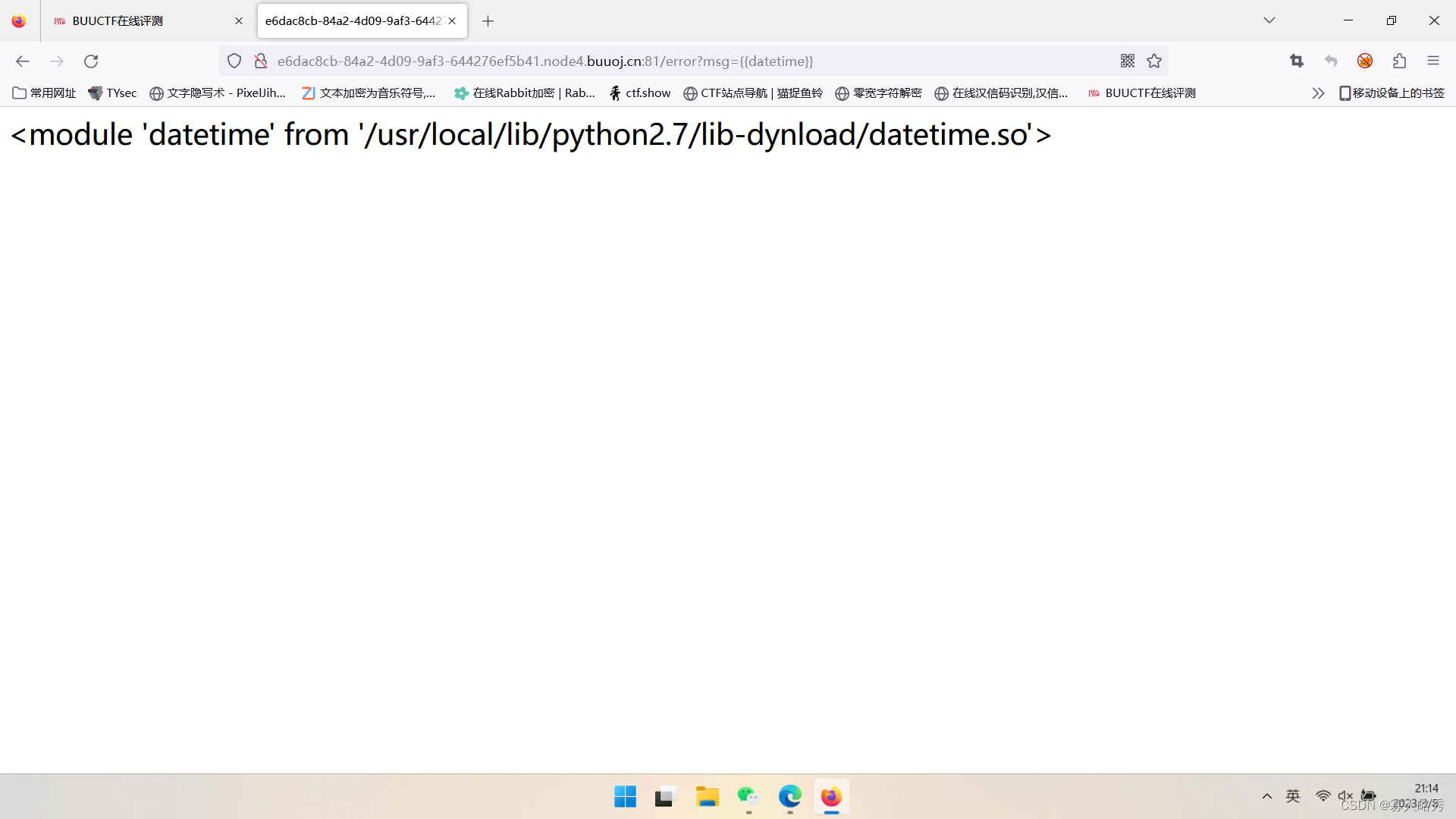Image resolution: width=1456 pixels, height=819 pixels.
Task: Open TYsec bookmark
Action: [x=112, y=93]
